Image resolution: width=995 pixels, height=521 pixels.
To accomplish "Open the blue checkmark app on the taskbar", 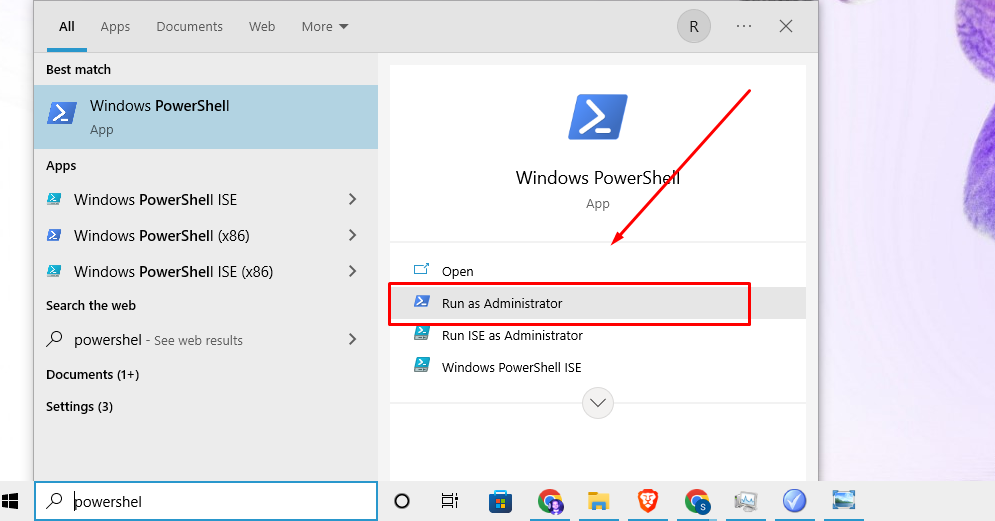I will pyautogui.click(x=794, y=501).
